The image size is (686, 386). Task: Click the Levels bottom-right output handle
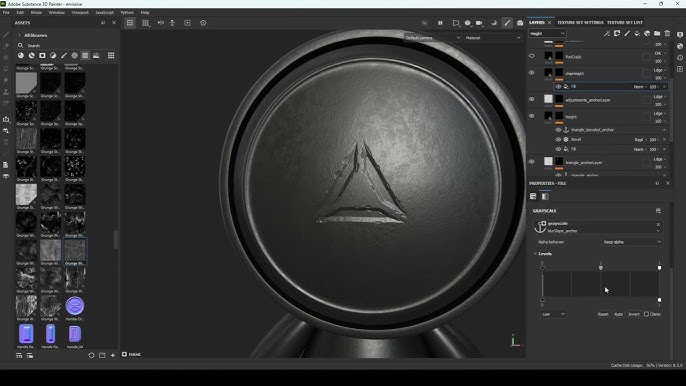point(659,300)
